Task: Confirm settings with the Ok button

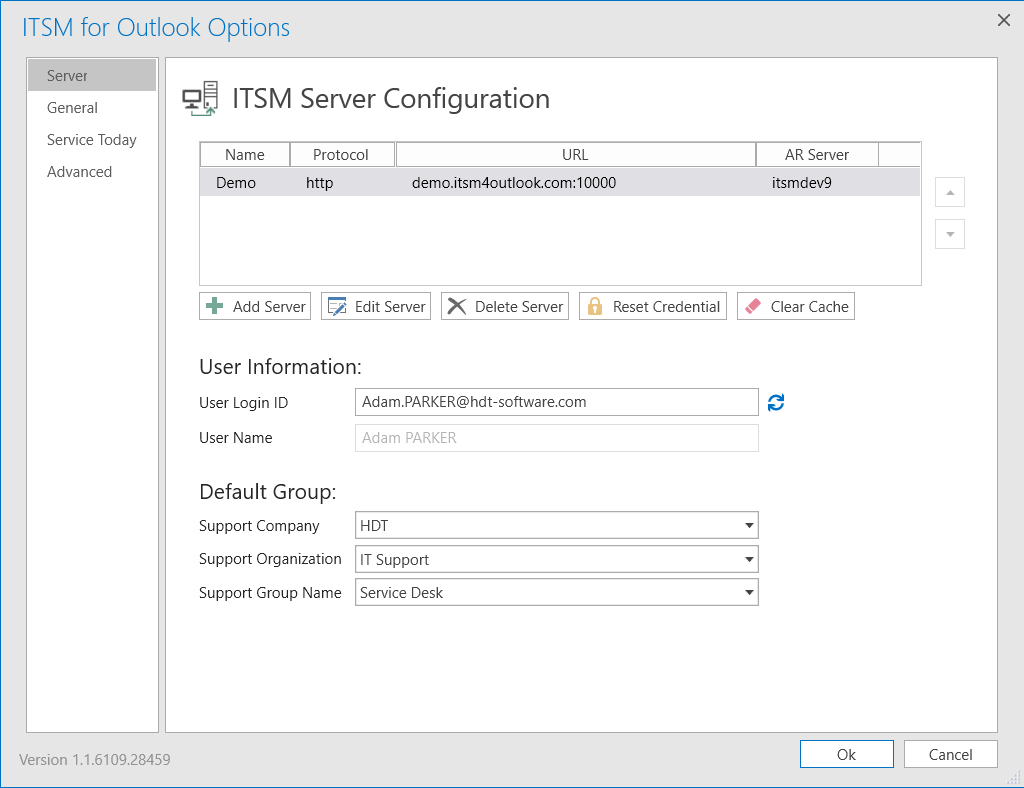Action: pos(846,755)
